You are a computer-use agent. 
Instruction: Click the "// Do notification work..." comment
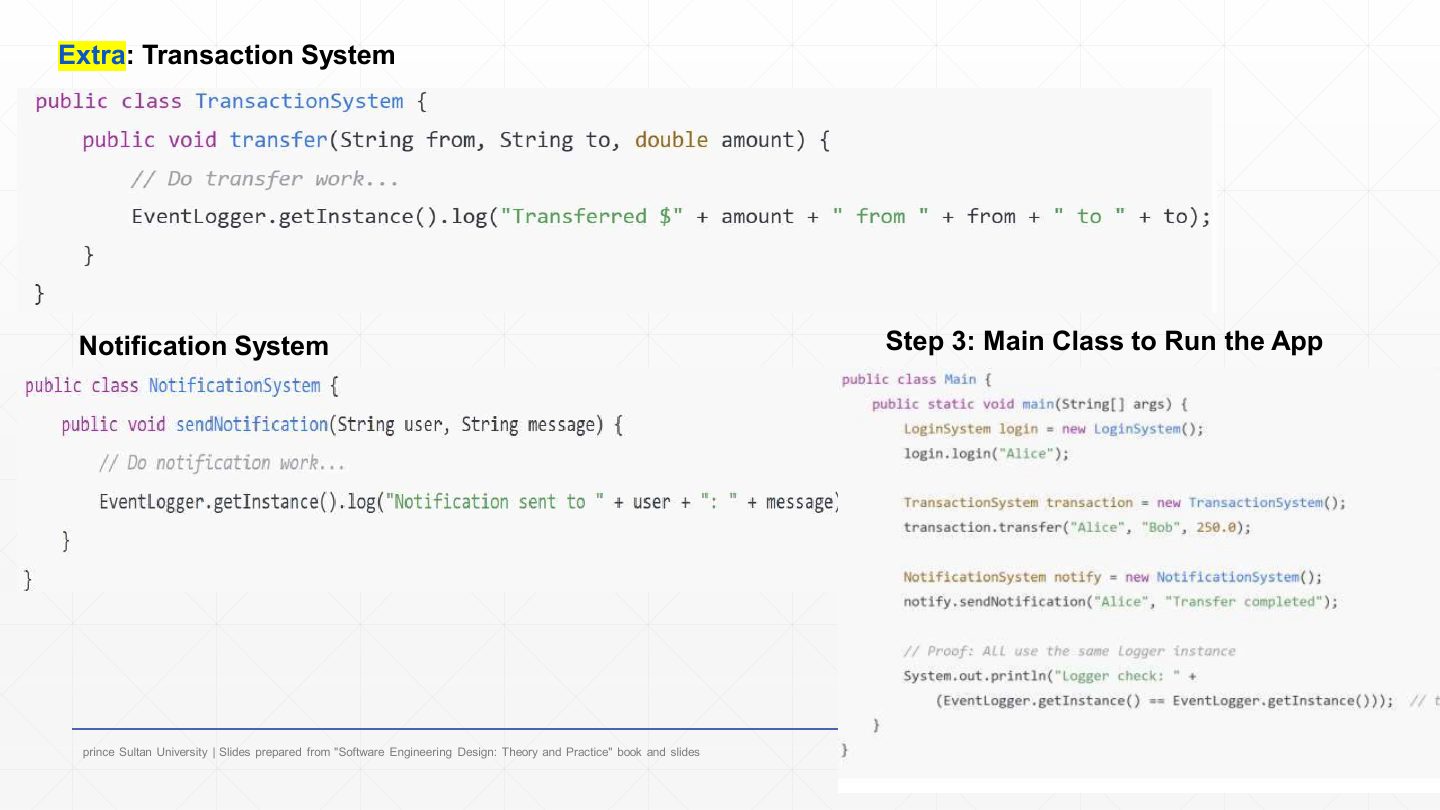222,463
